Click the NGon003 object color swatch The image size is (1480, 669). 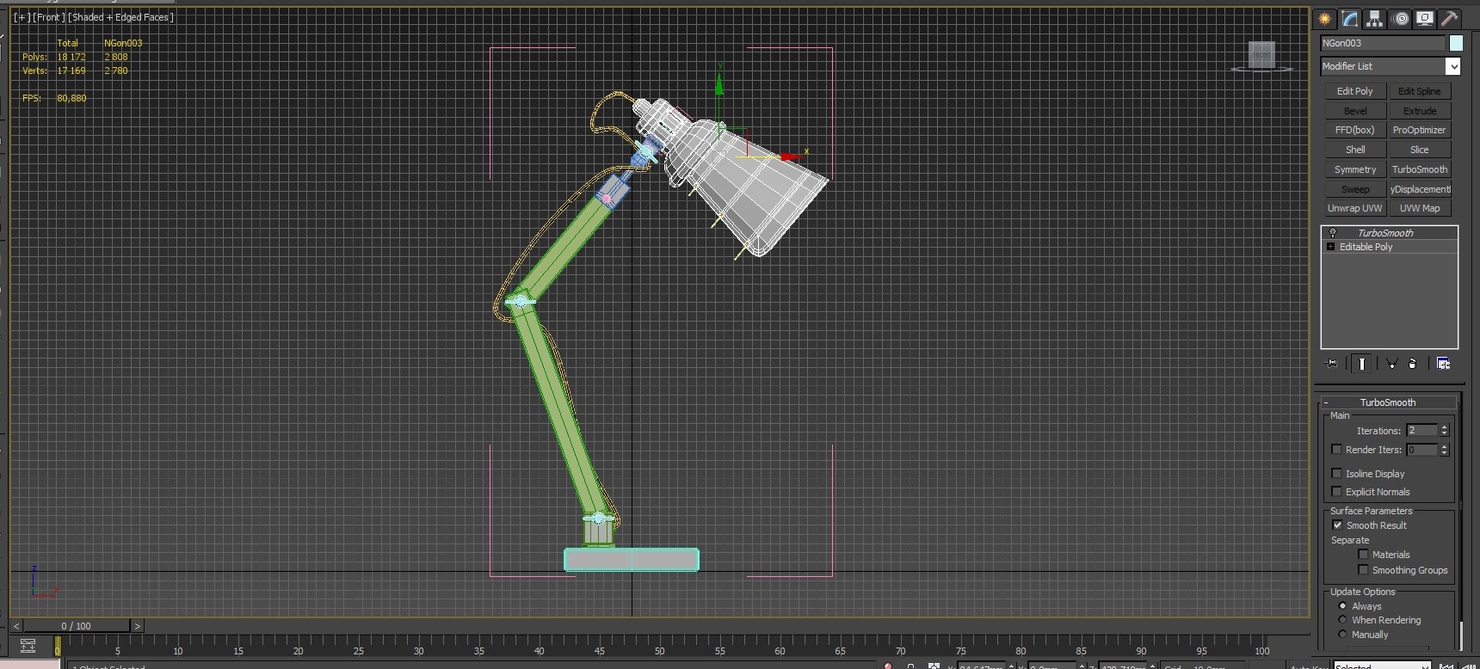[x=1457, y=42]
